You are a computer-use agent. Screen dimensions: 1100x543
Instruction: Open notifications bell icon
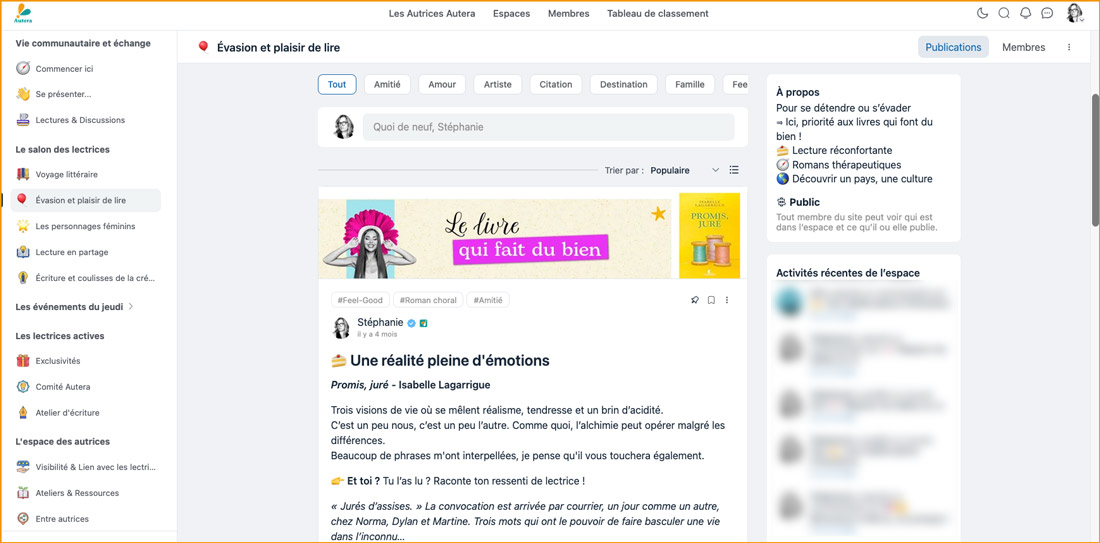tap(1025, 14)
